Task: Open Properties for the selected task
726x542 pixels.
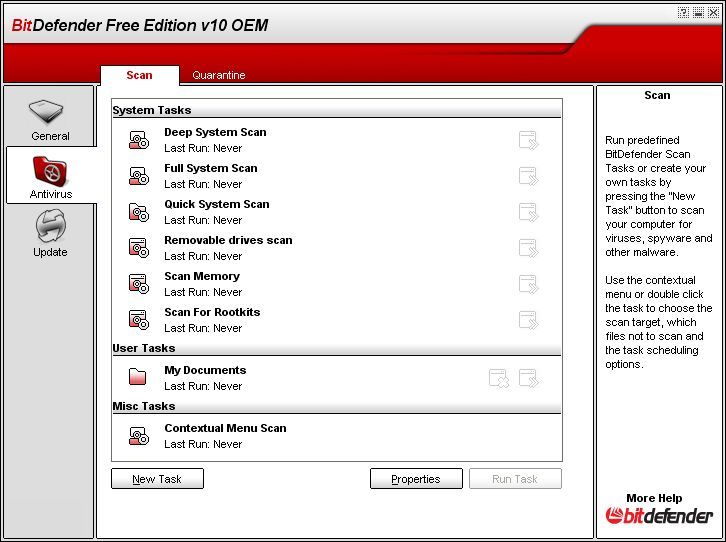Action: pyautogui.click(x=416, y=479)
